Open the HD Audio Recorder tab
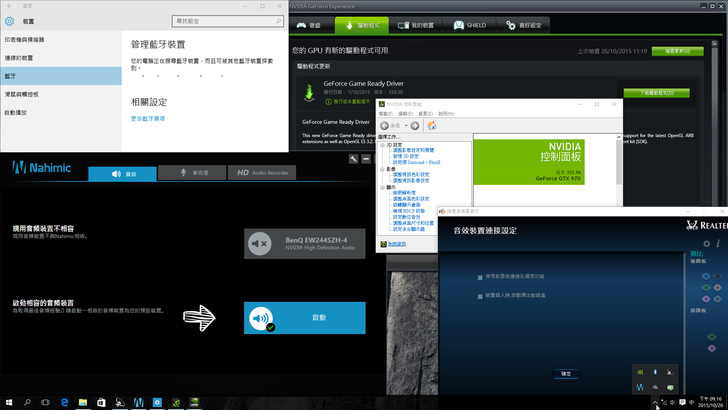 pos(262,173)
